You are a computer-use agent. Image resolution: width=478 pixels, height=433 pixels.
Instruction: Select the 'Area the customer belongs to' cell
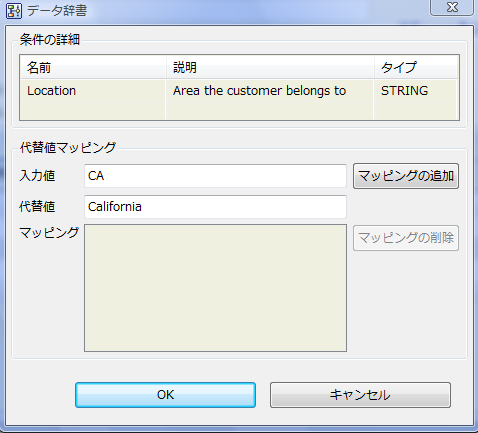[x=270, y=91]
